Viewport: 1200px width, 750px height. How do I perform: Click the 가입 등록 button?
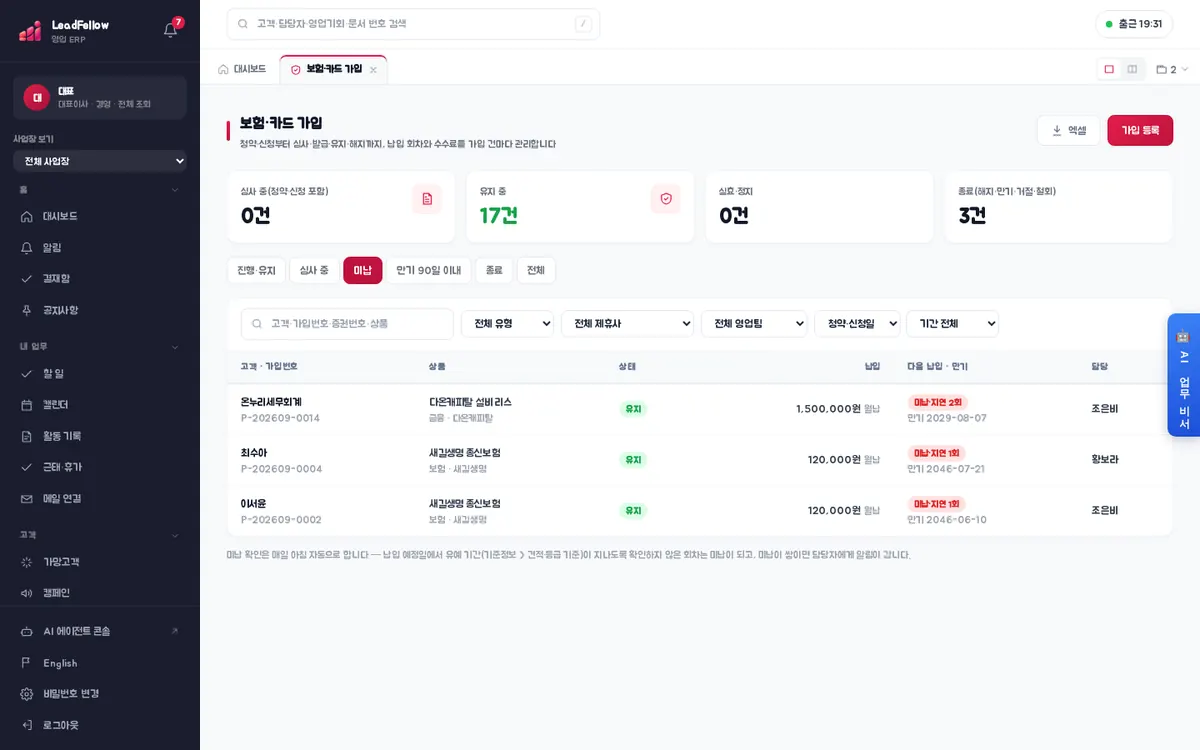(x=1140, y=130)
